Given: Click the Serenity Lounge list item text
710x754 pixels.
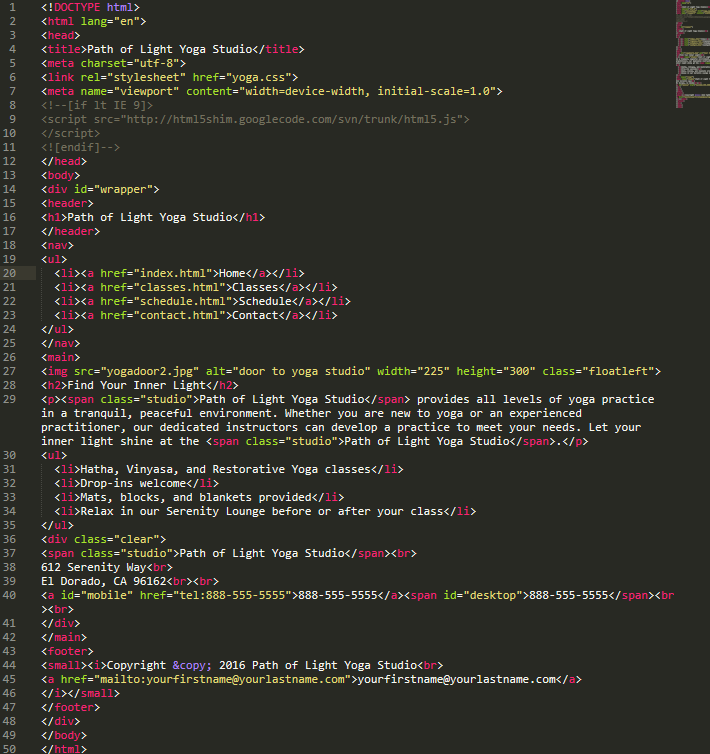Looking at the screenshot, I should coord(262,511).
